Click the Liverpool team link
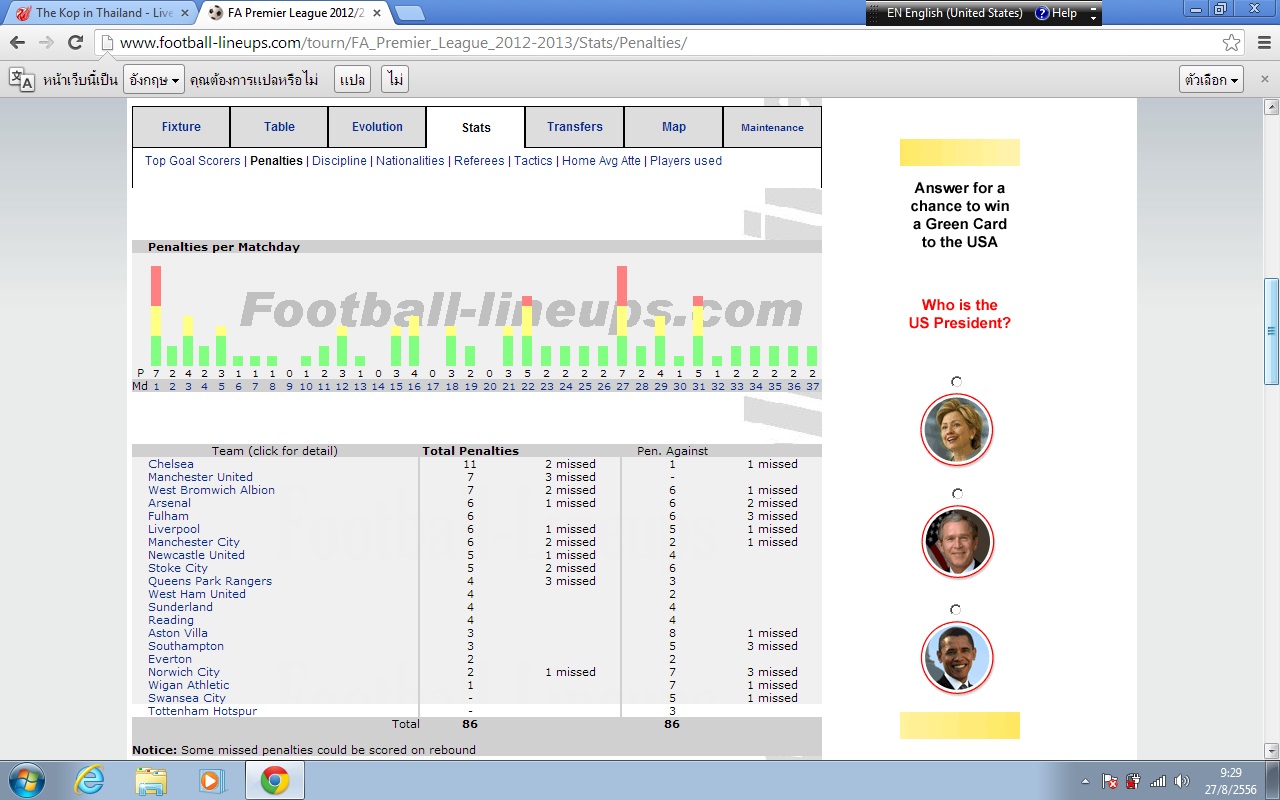The width and height of the screenshot is (1280, 800). [x=174, y=529]
